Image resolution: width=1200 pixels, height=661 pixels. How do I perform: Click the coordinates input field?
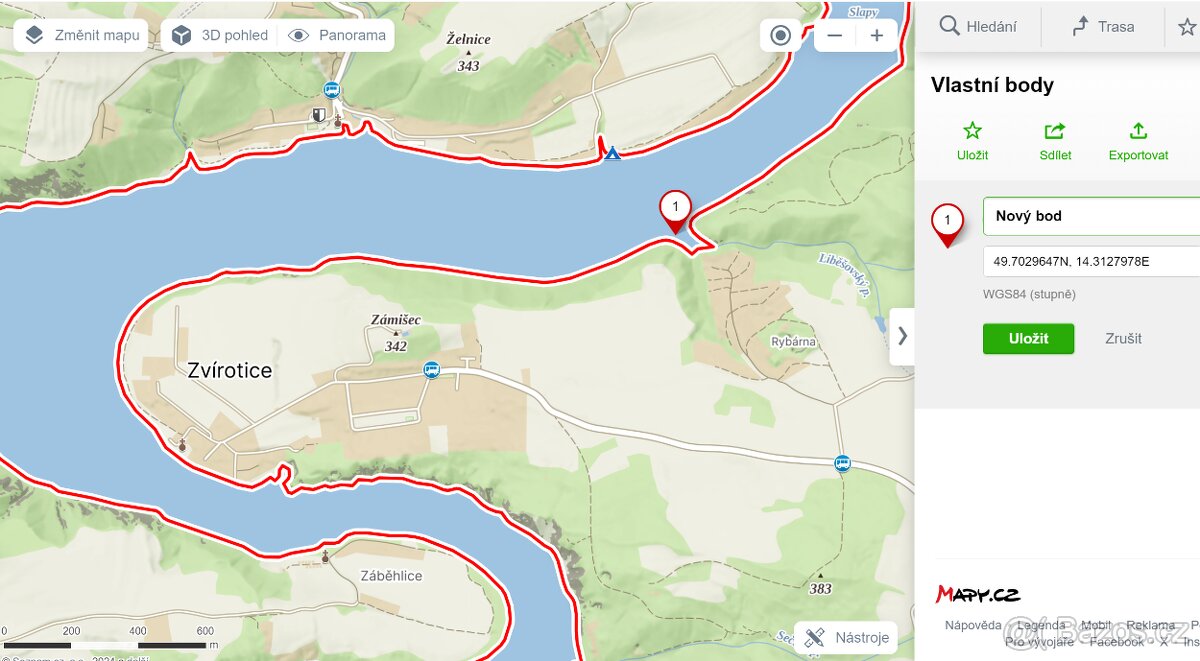pos(1092,261)
